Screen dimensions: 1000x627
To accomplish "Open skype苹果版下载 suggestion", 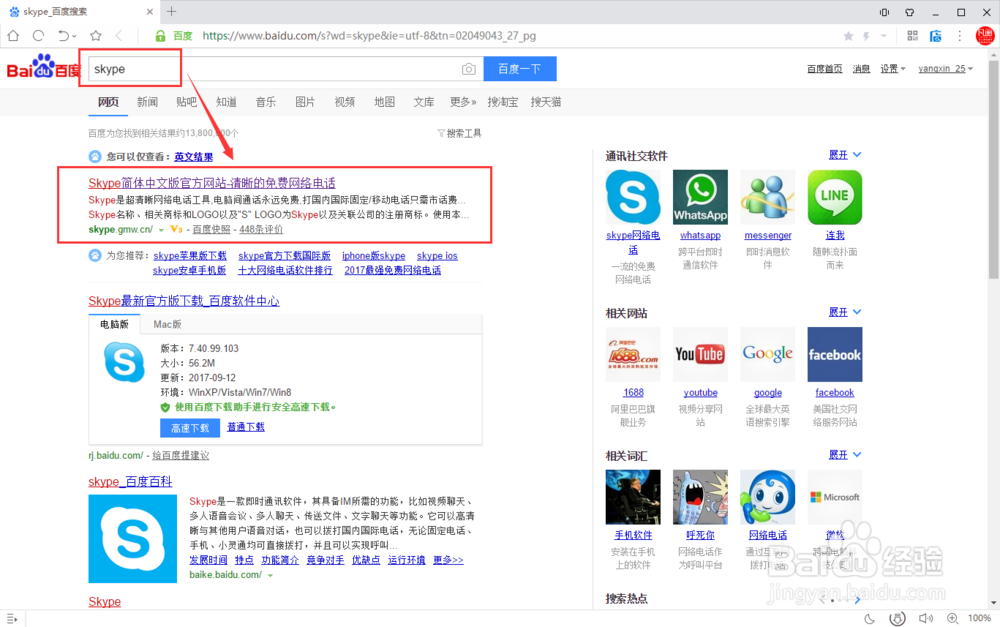I will pos(189,256).
